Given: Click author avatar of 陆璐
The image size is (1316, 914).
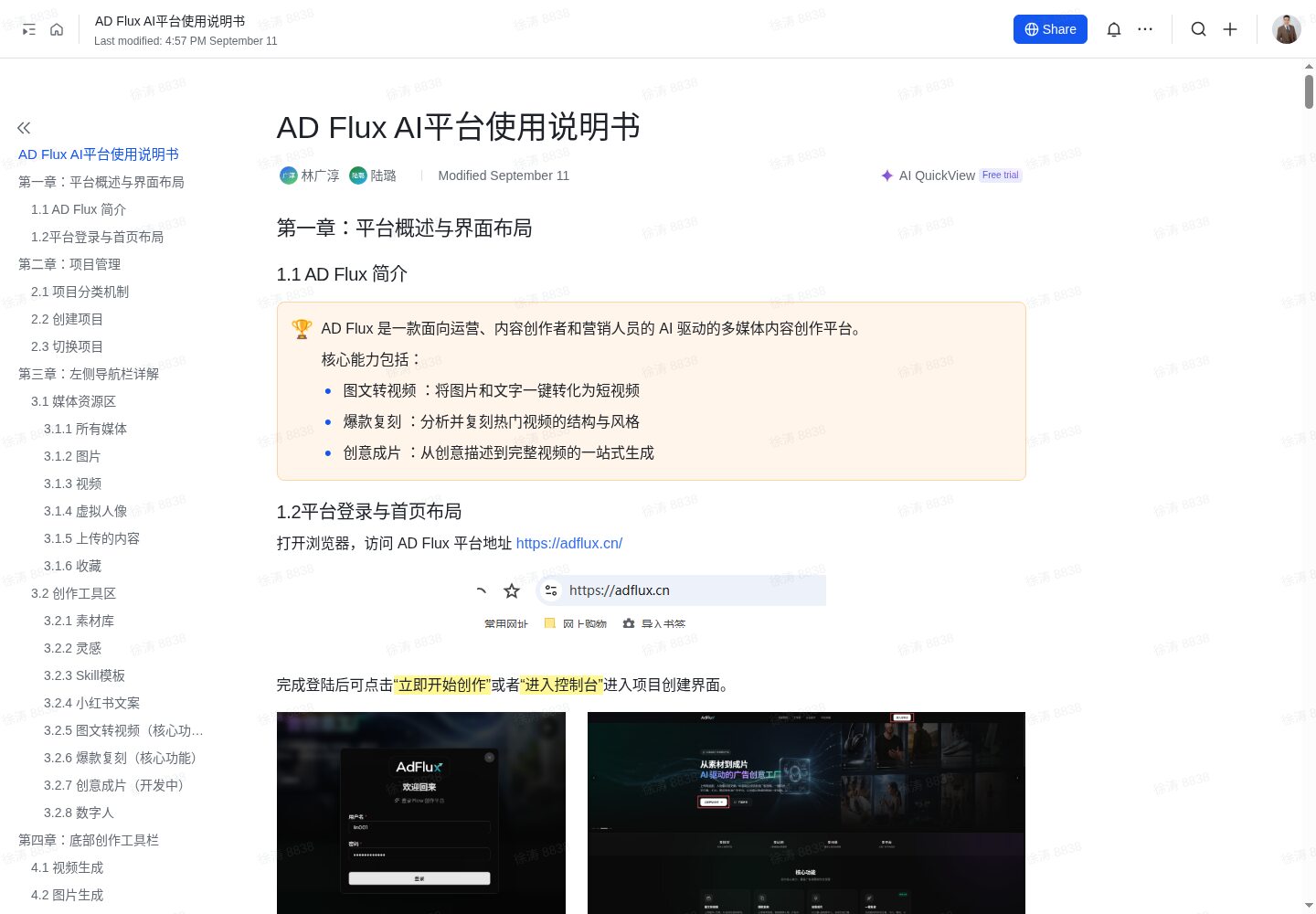Looking at the screenshot, I should [358, 175].
